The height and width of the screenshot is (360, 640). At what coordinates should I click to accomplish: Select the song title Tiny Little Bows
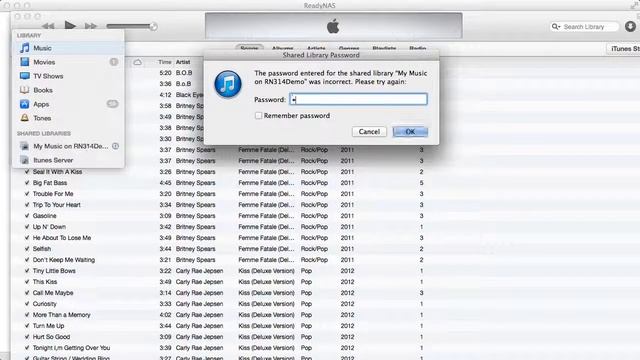[x=54, y=271]
